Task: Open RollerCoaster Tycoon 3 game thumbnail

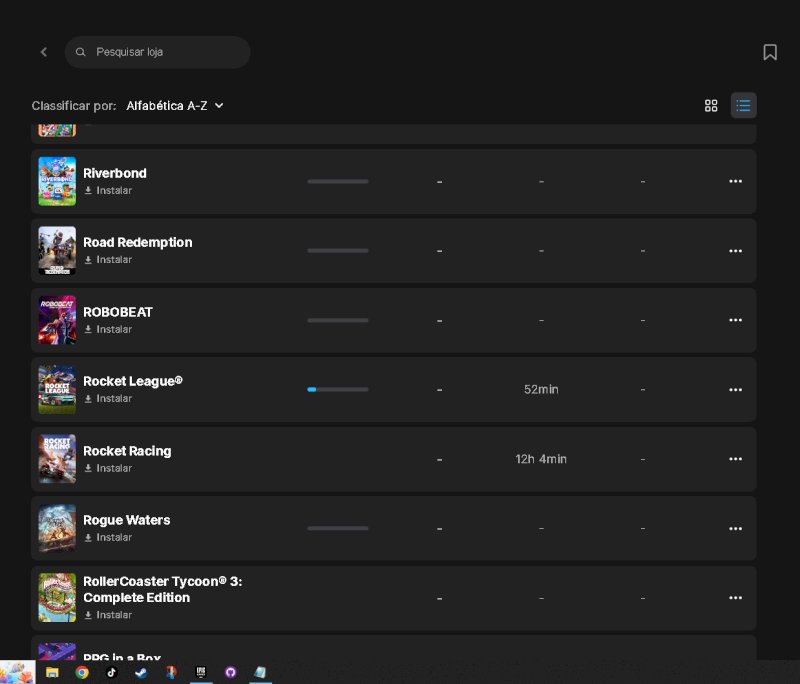Action: coord(57,597)
